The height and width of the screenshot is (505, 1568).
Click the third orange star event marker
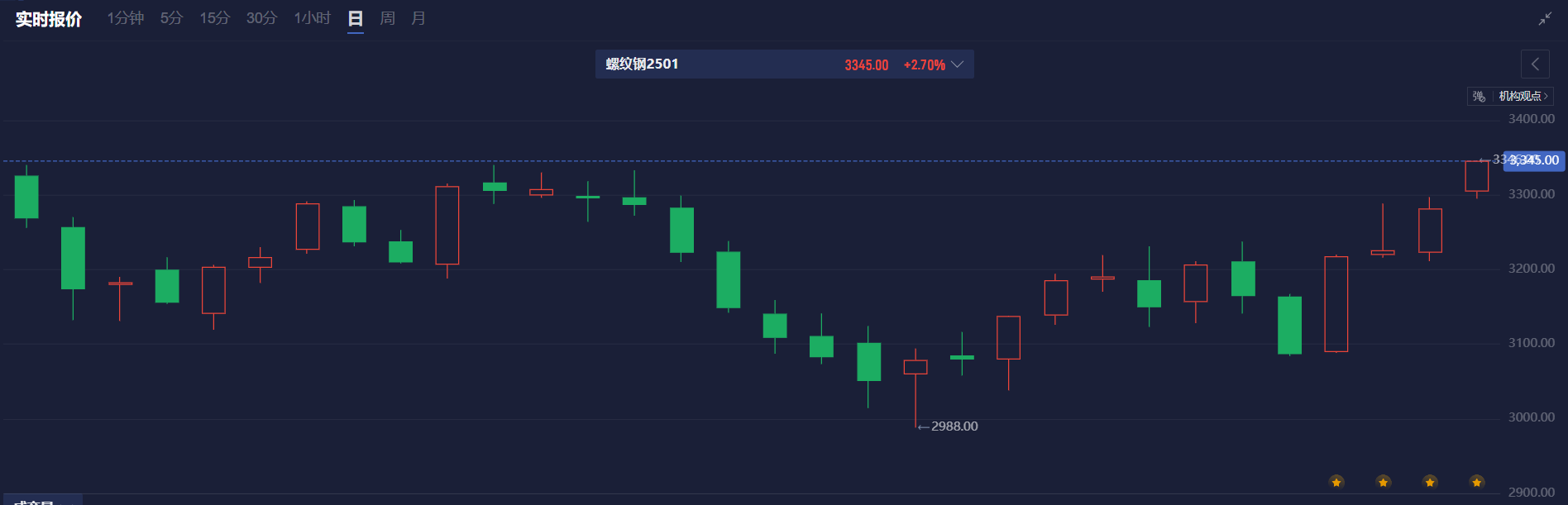tap(1430, 482)
